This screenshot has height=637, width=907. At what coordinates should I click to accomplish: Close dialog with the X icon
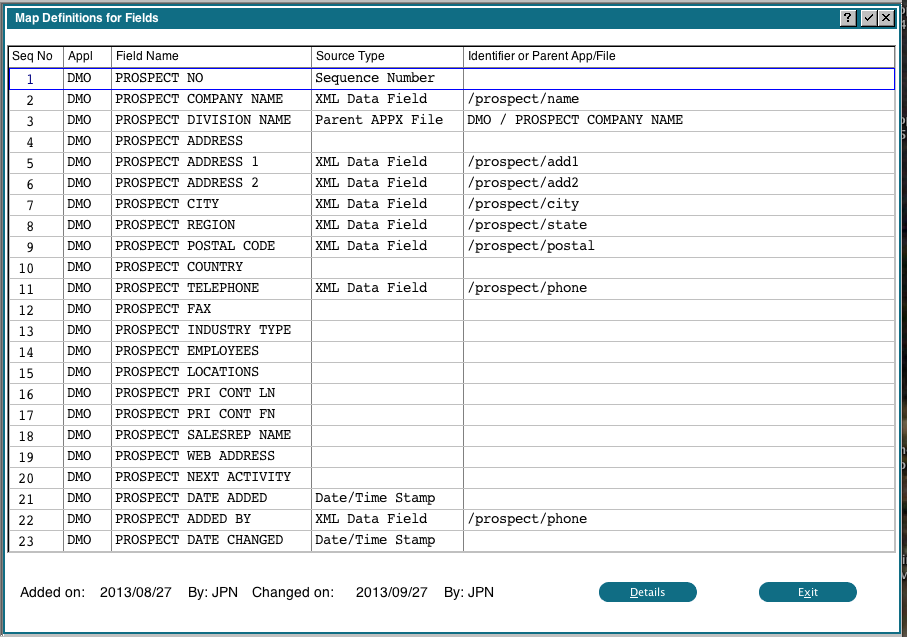click(x=886, y=18)
